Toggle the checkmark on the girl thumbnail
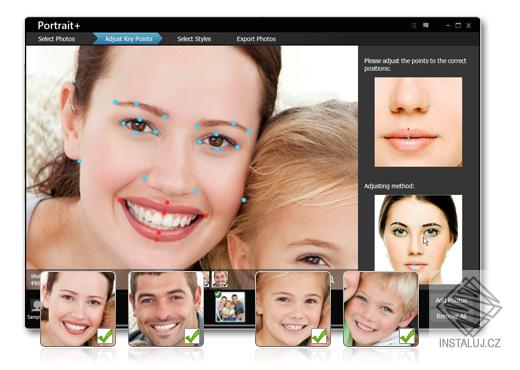Screen dimensions: 520x370 319,336
